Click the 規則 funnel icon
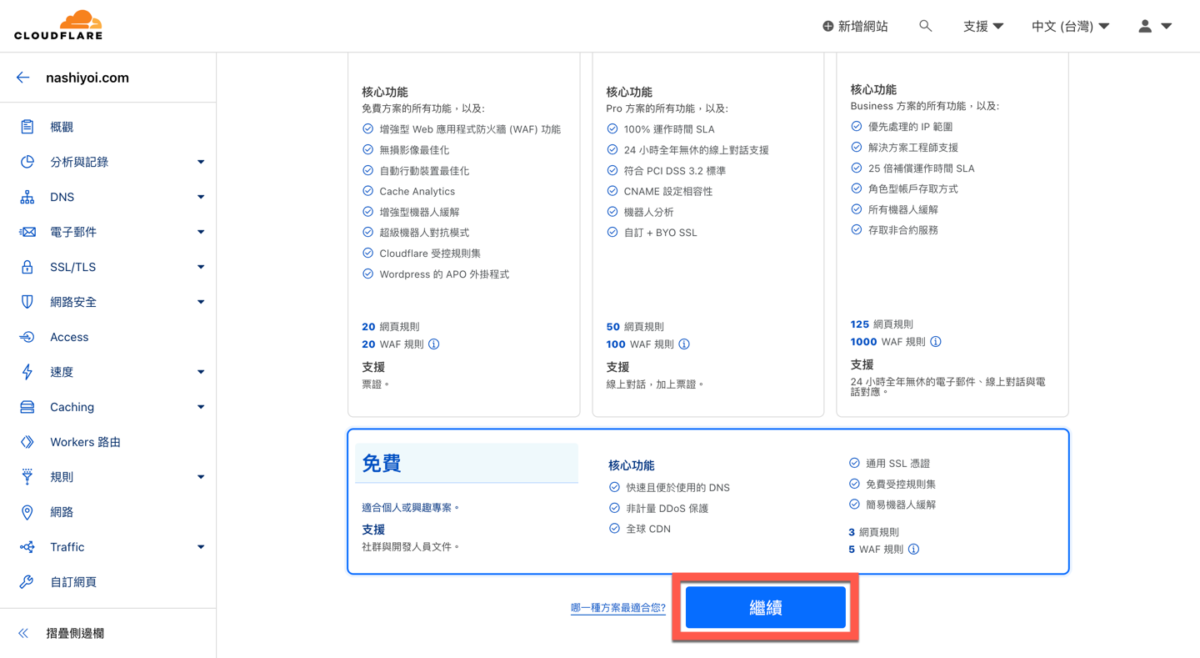This screenshot has width=1200, height=658. [28, 477]
